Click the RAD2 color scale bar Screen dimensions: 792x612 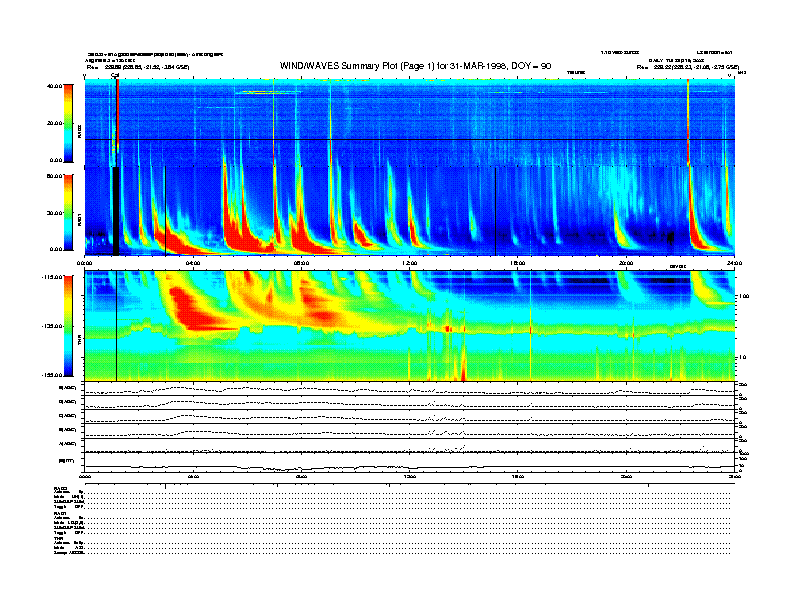[x=68, y=124]
